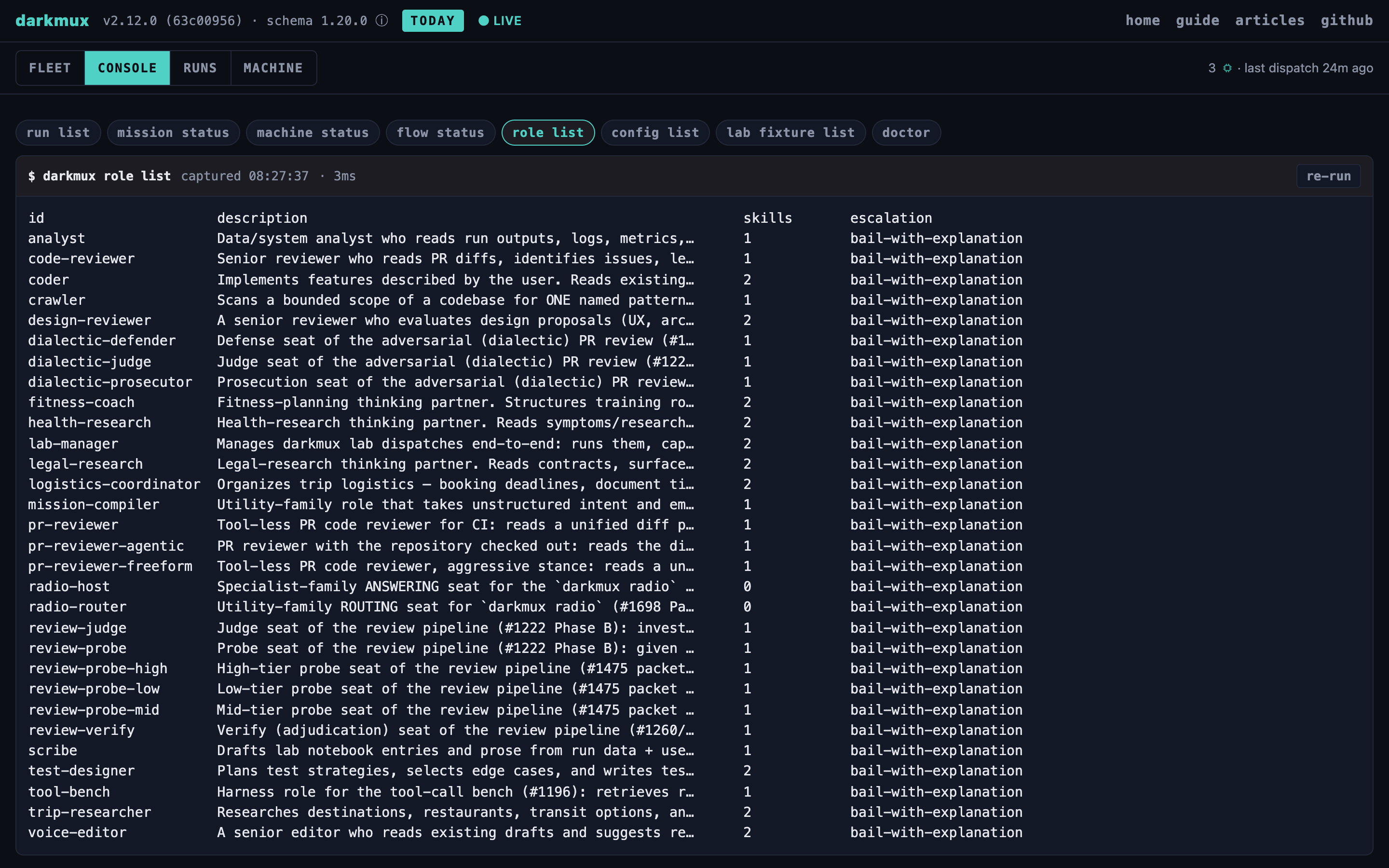Screen dimensions: 1389x868
Task: Select the mission status command chip
Action: coord(173,133)
